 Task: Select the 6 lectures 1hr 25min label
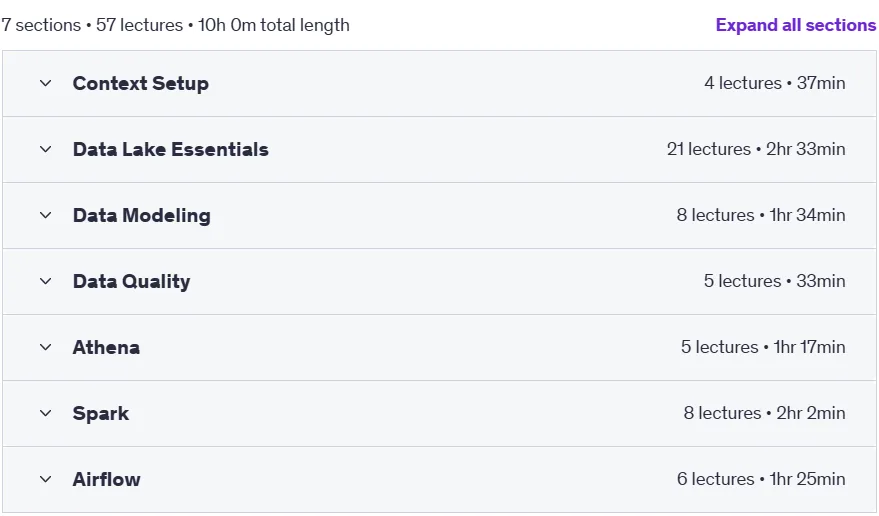click(761, 479)
